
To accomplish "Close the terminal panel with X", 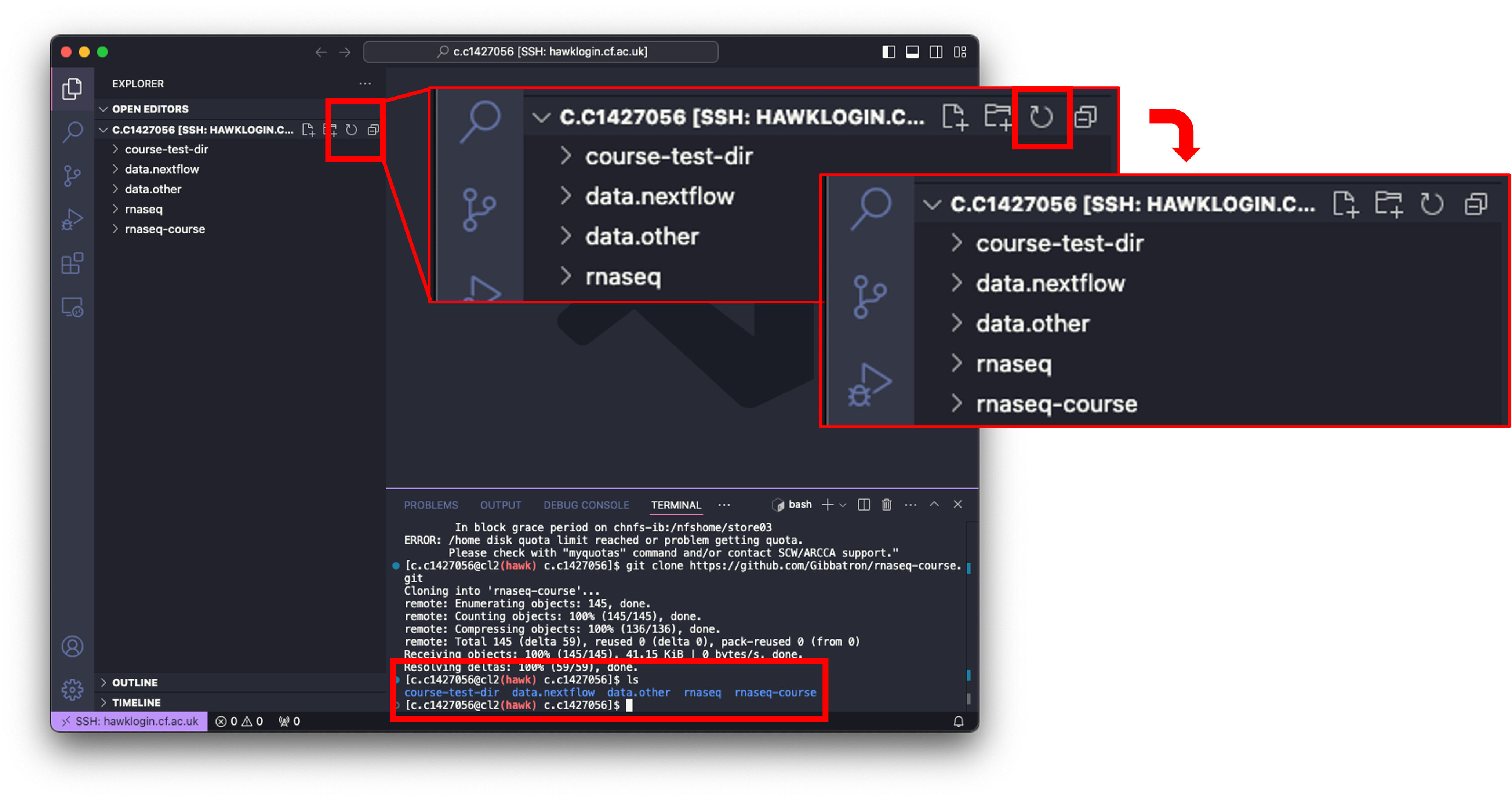I will pyautogui.click(x=957, y=504).
